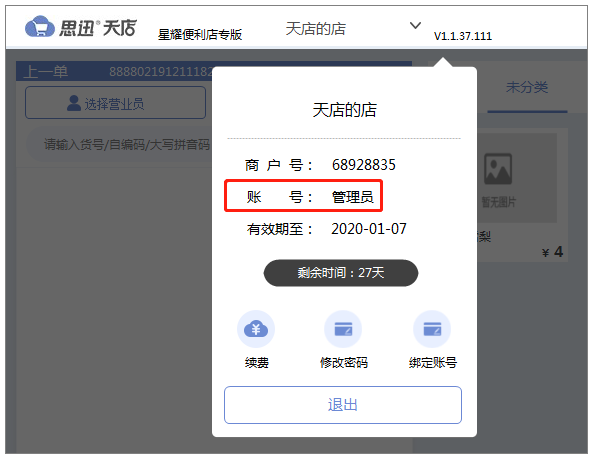
Task: Click the 退出 logout button
Action: click(342, 405)
